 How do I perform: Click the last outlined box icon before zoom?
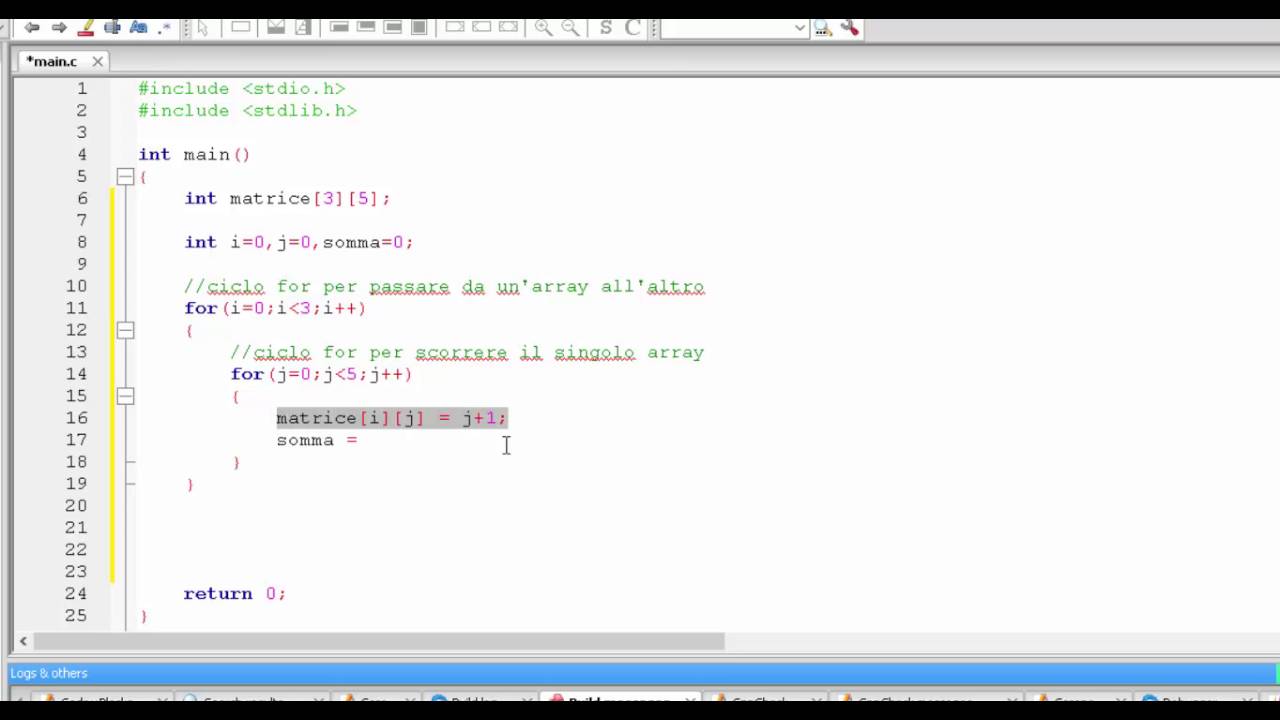click(x=508, y=28)
